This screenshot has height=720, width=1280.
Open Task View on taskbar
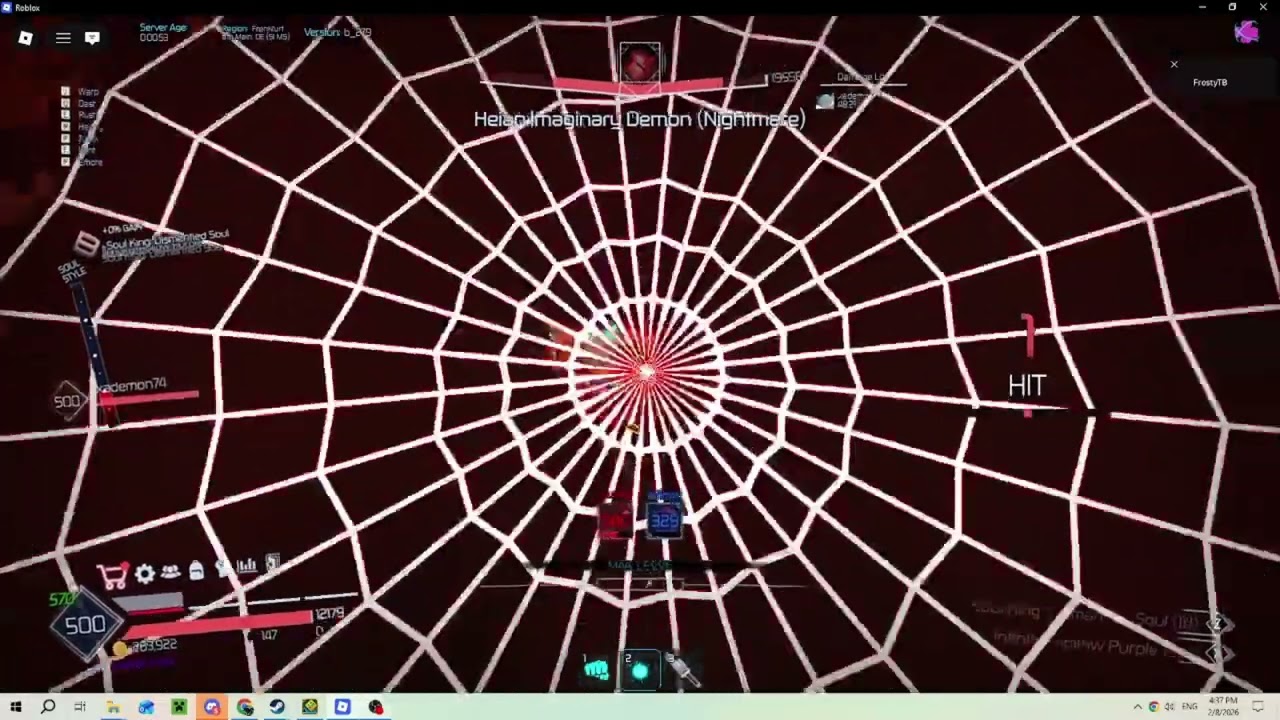[x=80, y=707]
